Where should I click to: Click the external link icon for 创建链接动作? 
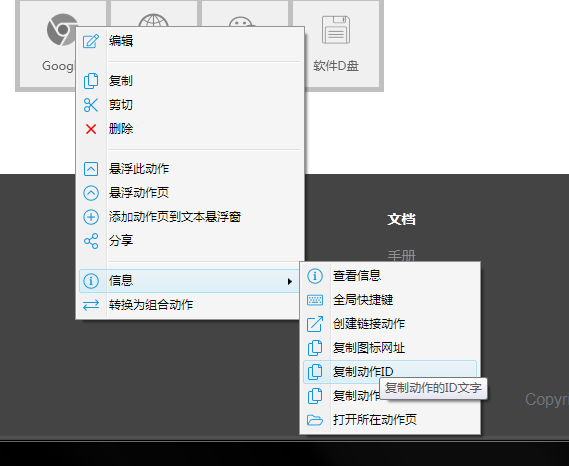point(315,324)
